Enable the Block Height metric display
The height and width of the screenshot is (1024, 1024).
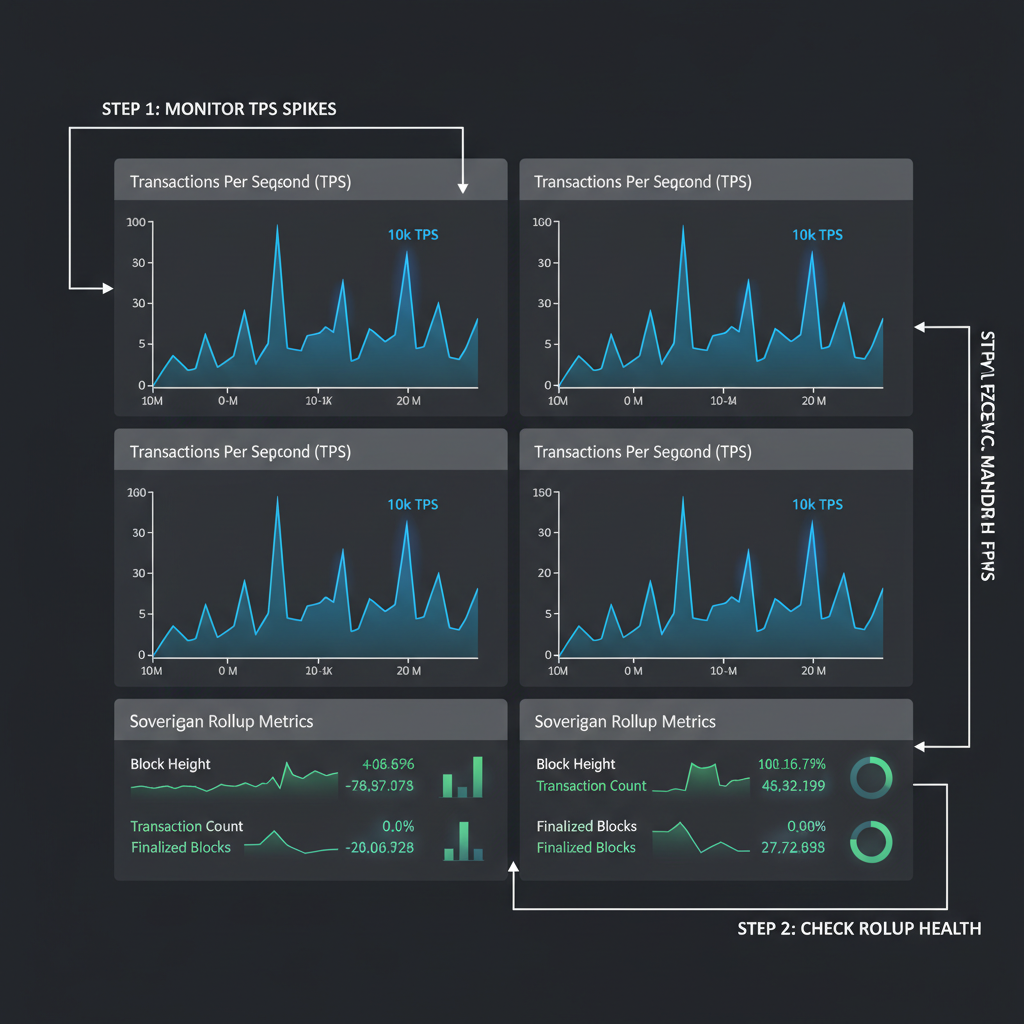click(171, 763)
